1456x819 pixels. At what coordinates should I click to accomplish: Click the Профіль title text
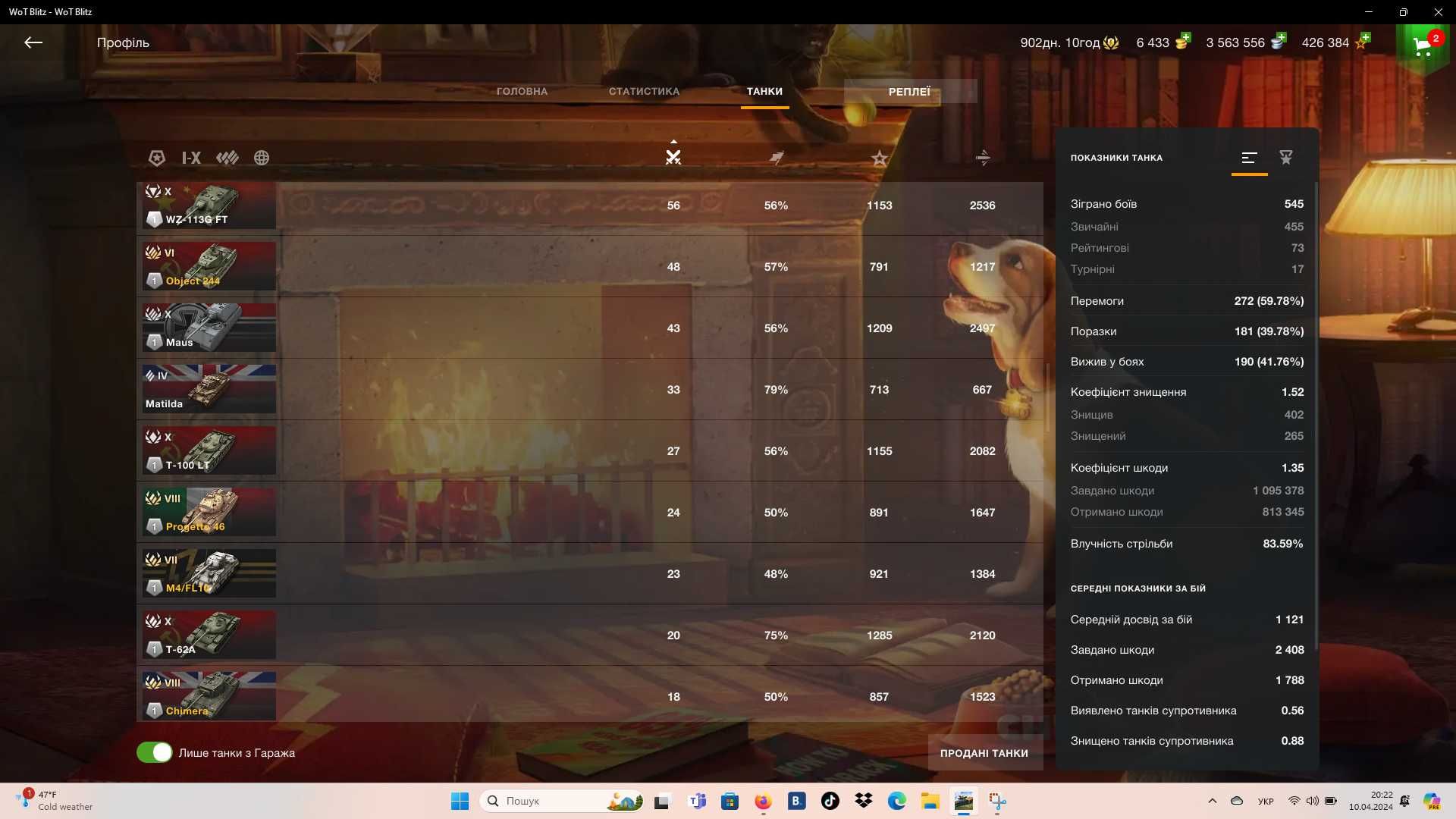click(123, 42)
